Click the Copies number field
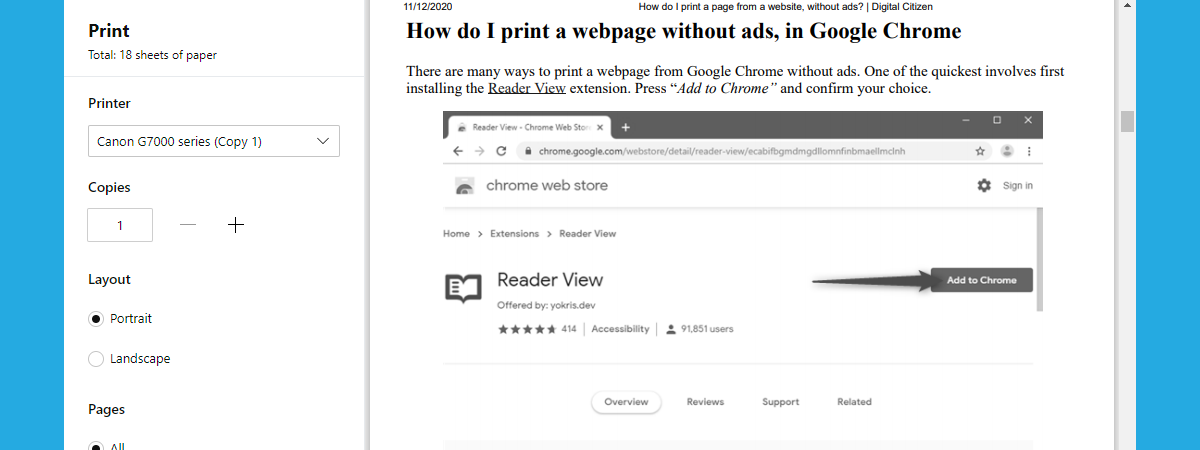 pyautogui.click(x=120, y=225)
